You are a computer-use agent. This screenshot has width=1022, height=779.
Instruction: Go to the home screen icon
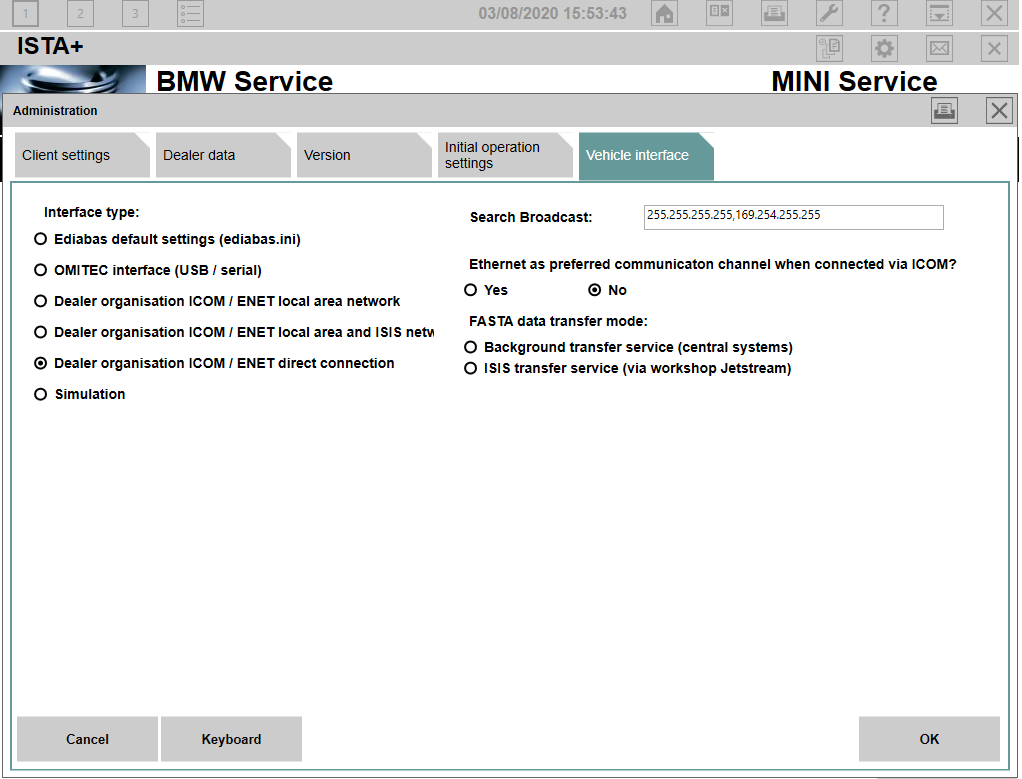(x=664, y=13)
